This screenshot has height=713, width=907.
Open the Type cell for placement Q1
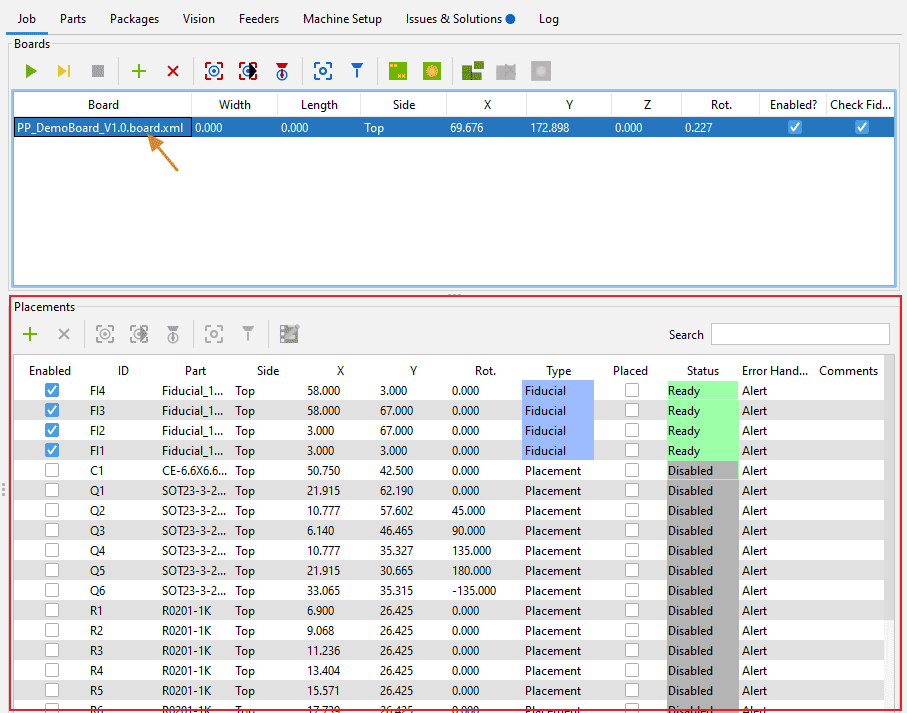click(558, 491)
